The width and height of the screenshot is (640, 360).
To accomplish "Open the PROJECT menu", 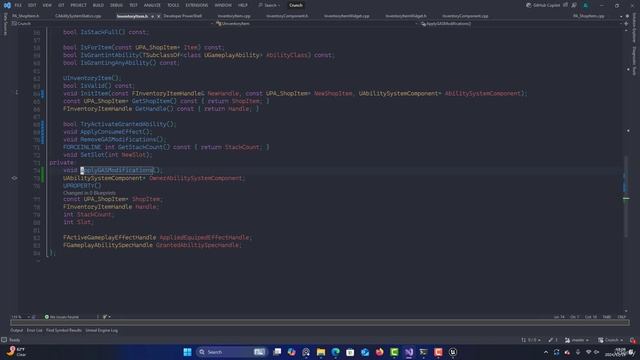I will click(78, 5).
